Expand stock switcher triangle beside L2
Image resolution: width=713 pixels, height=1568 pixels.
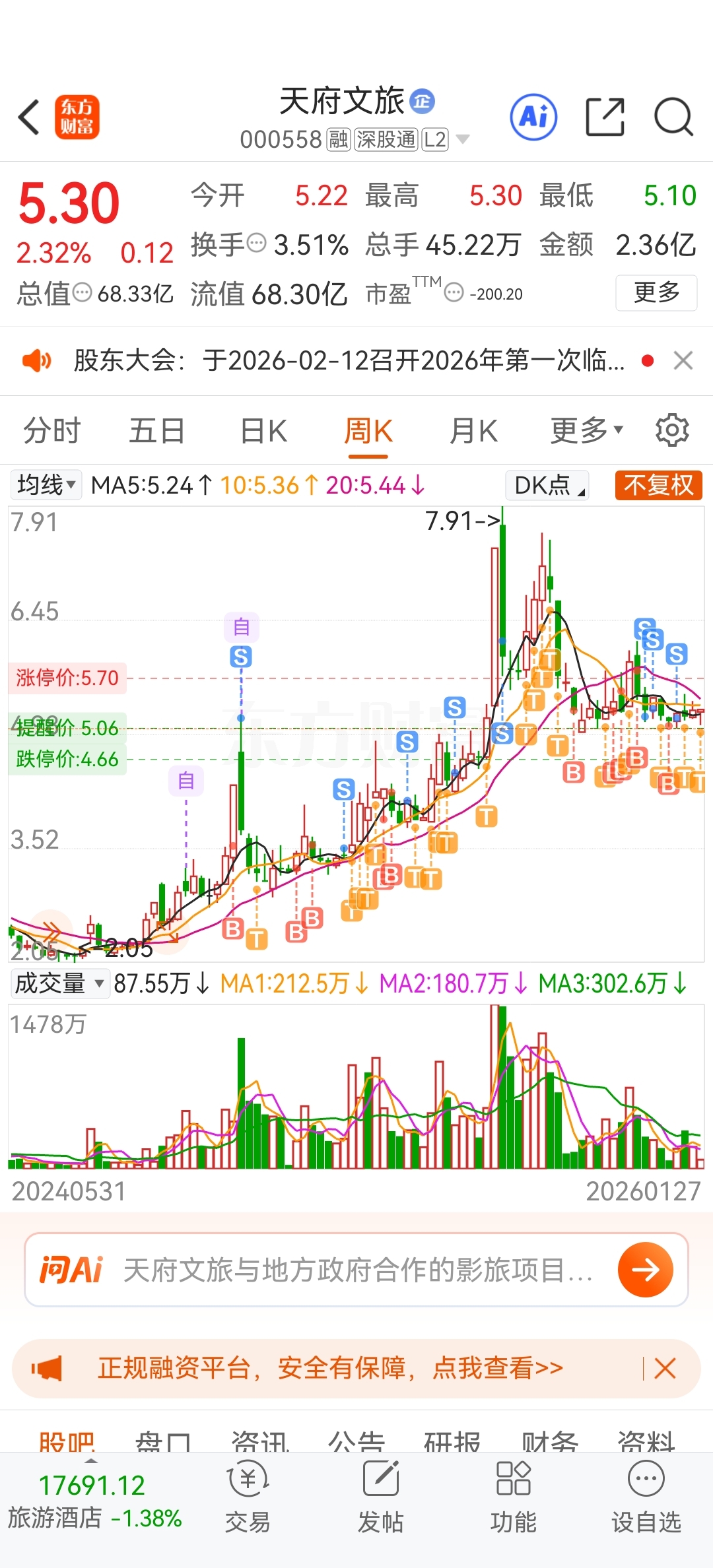click(463, 140)
